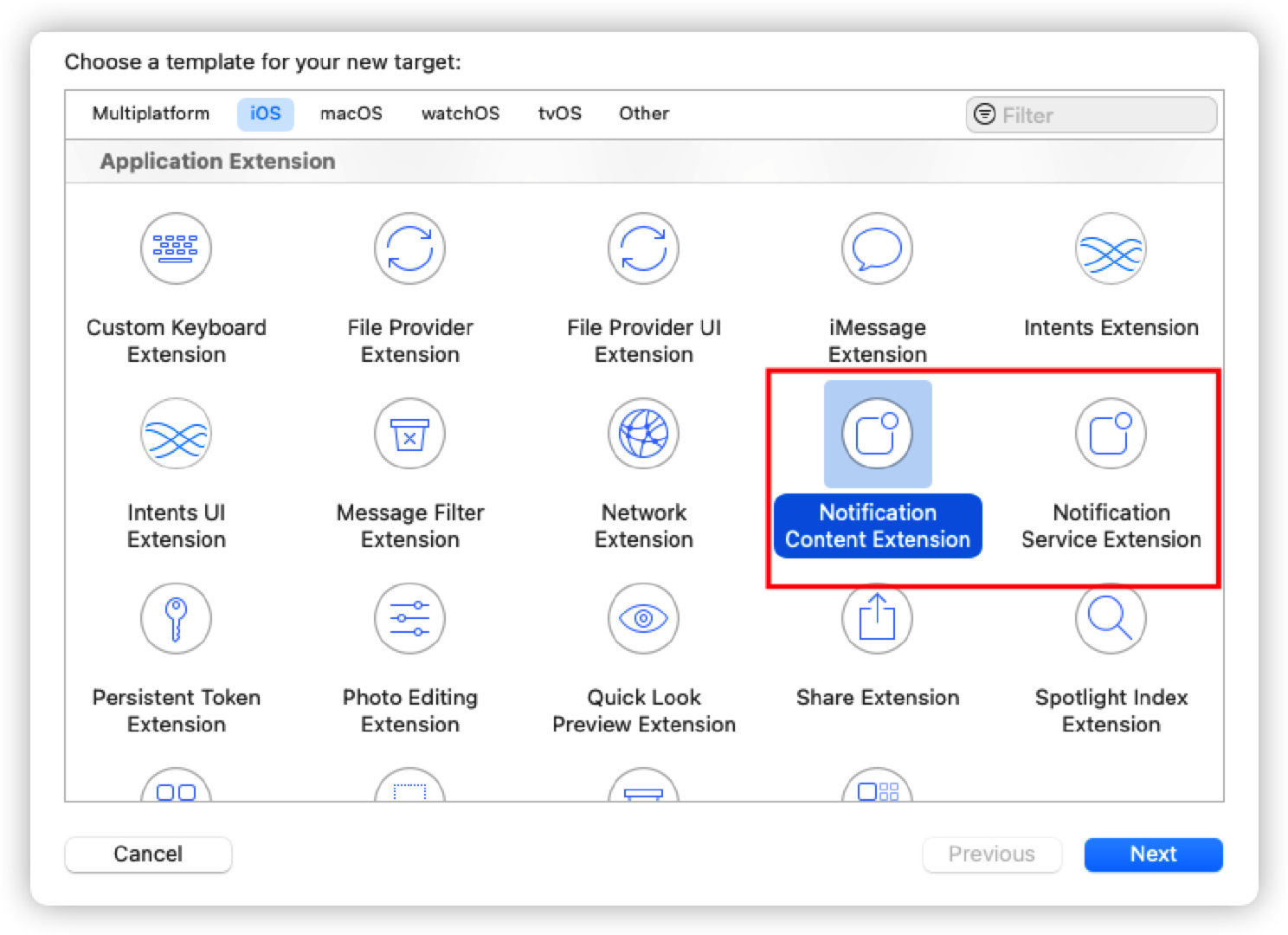The image size is (1288, 935).
Task: Pick the Photo Editing Extension sliders icon
Action: pos(409,618)
